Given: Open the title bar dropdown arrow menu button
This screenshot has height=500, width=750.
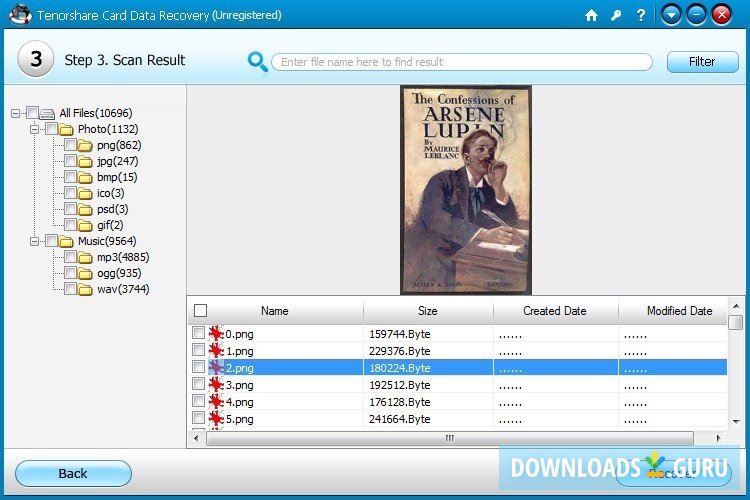Looking at the screenshot, I should tap(671, 15).
